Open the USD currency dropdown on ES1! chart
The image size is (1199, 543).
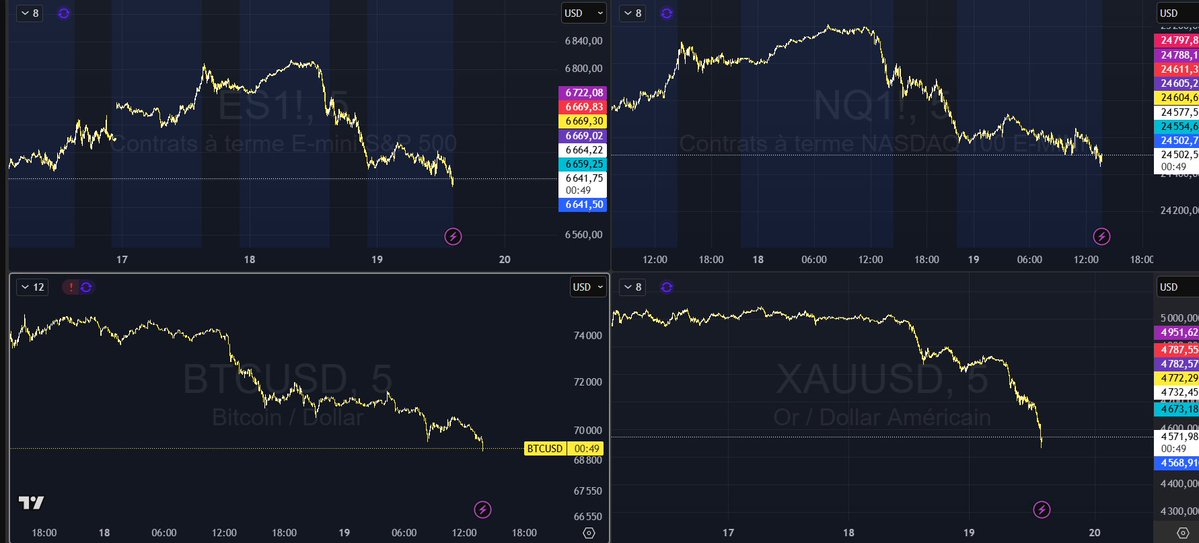point(584,13)
